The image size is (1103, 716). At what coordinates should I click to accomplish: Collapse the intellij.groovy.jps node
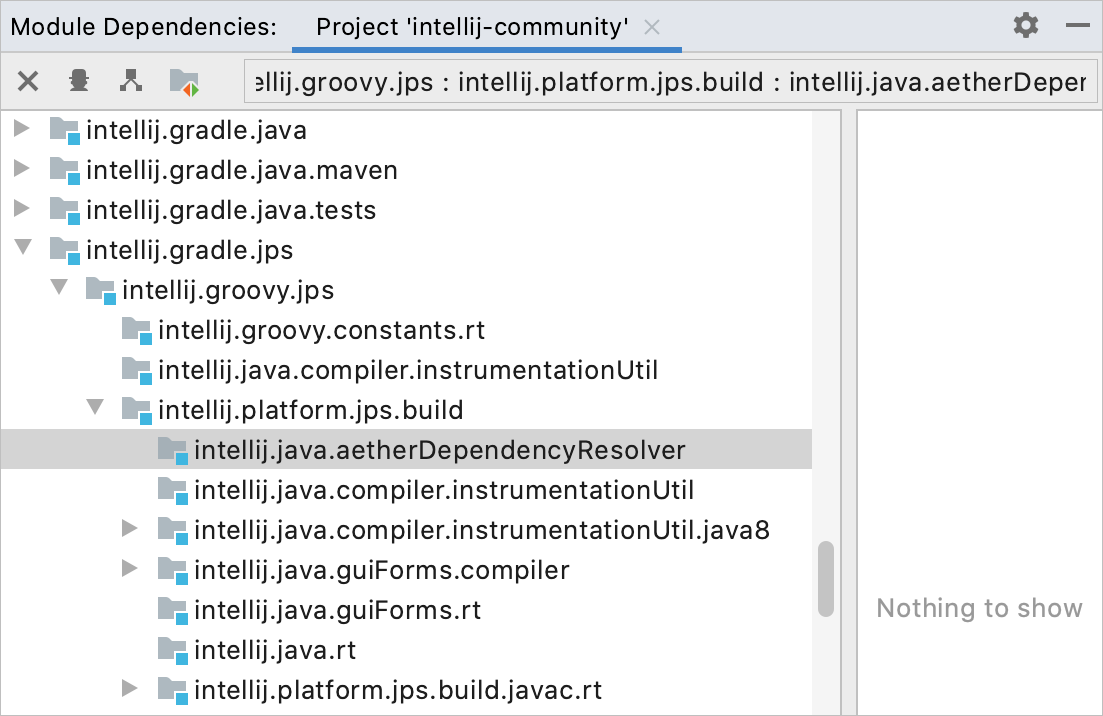pyautogui.click(x=58, y=289)
